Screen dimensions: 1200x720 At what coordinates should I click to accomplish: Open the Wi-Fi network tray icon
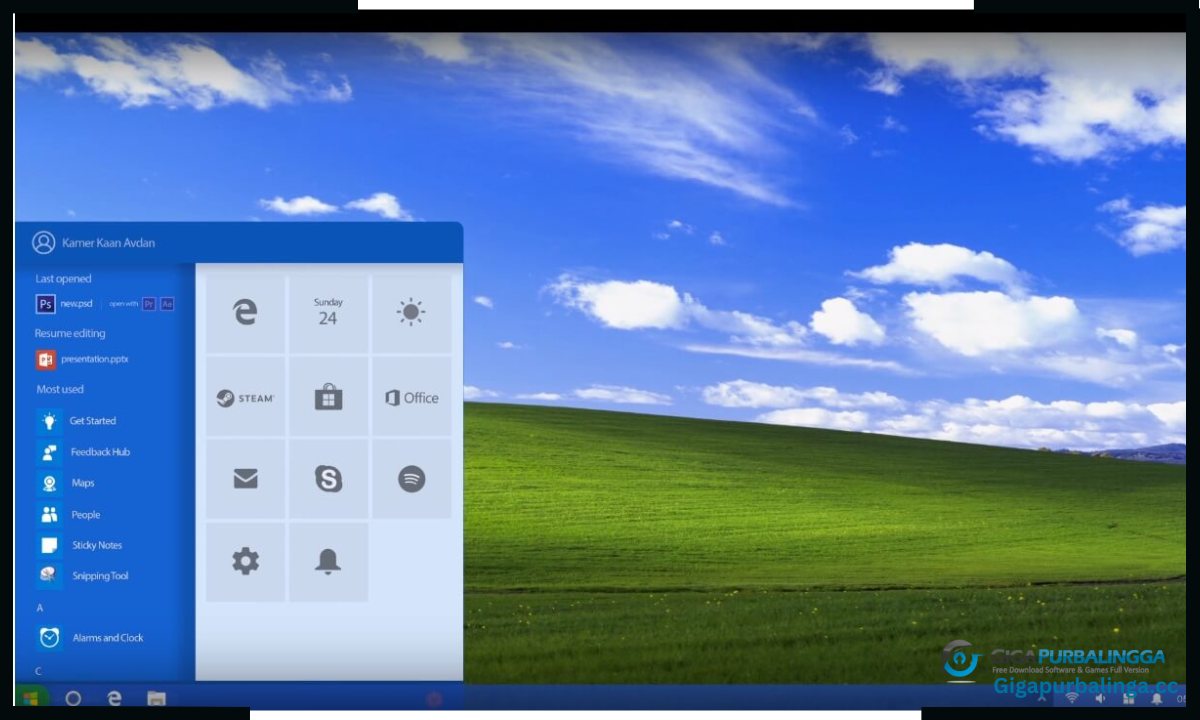1071,698
